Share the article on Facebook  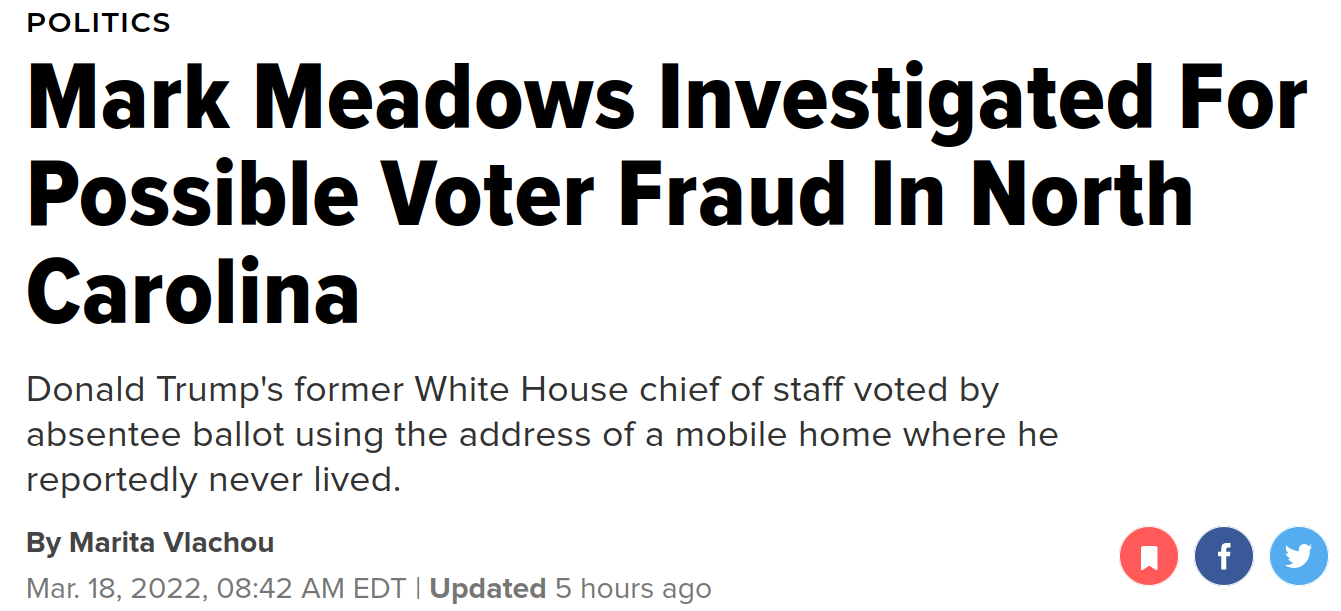click(x=1223, y=556)
